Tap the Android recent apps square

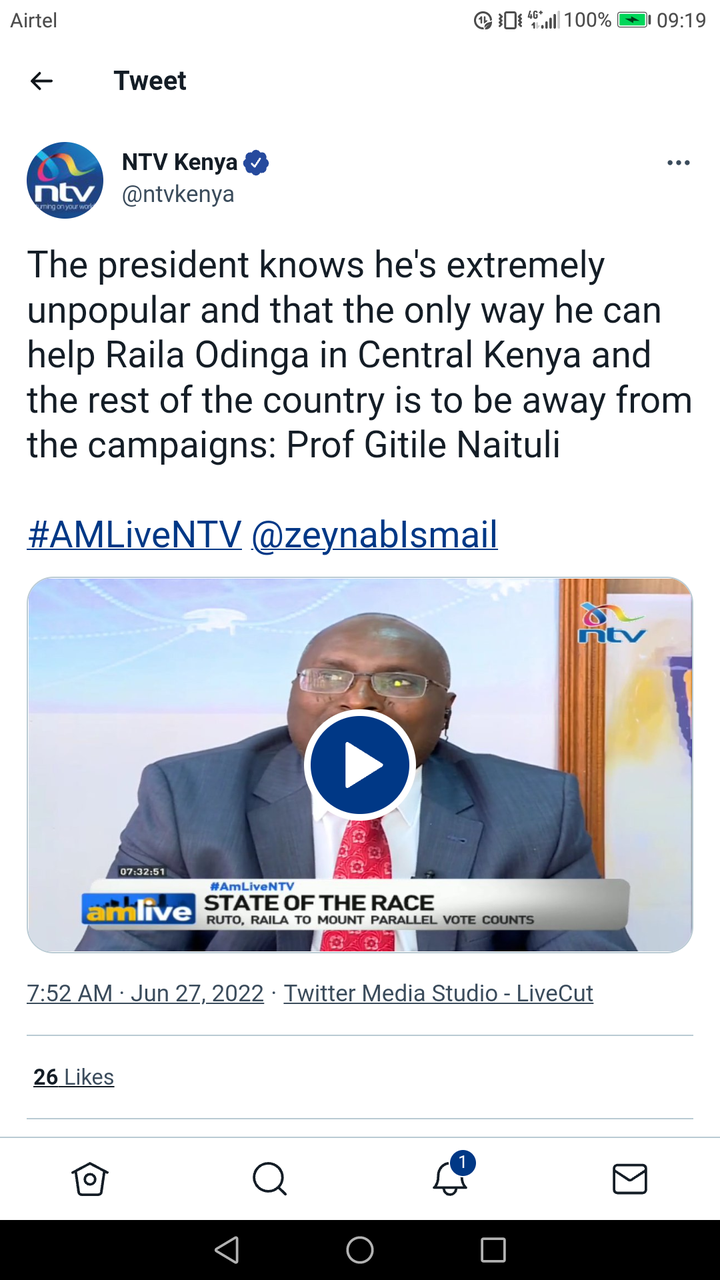[493, 1249]
